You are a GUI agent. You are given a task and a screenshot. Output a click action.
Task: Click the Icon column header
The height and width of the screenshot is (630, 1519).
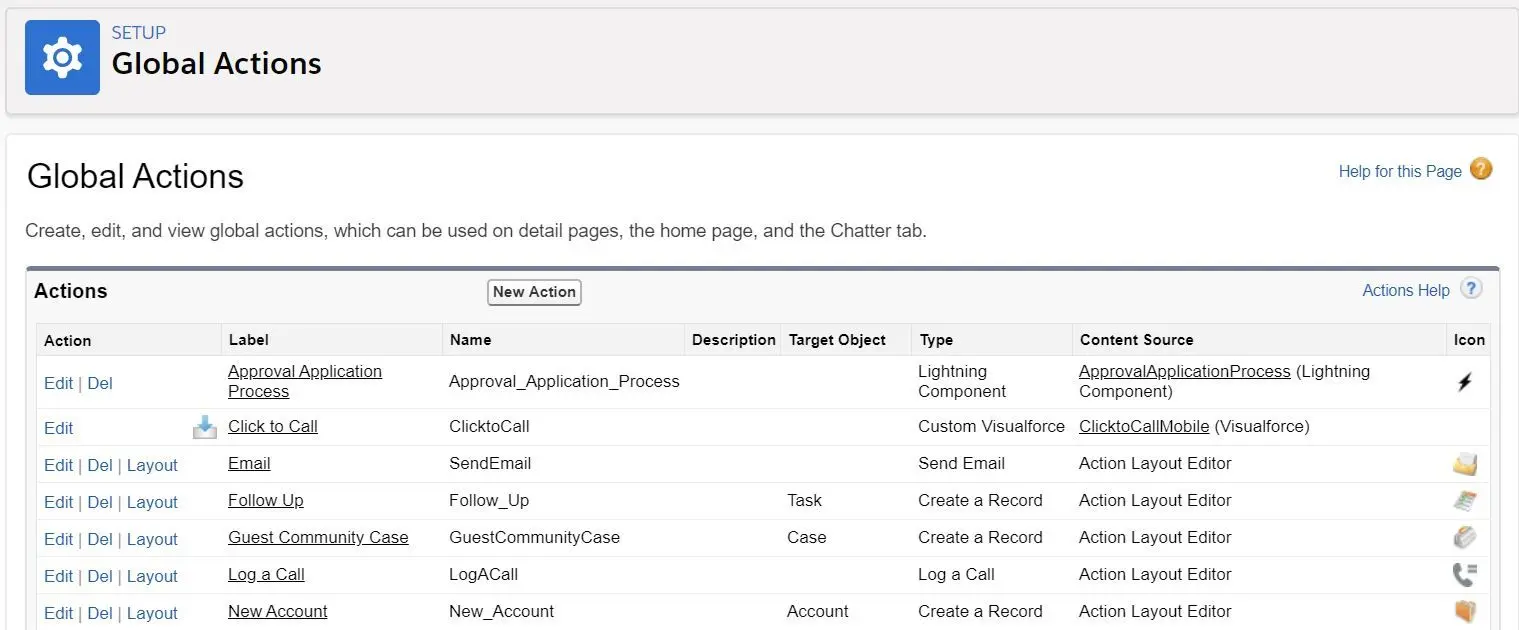pyautogui.click(x=1470, y=340)
